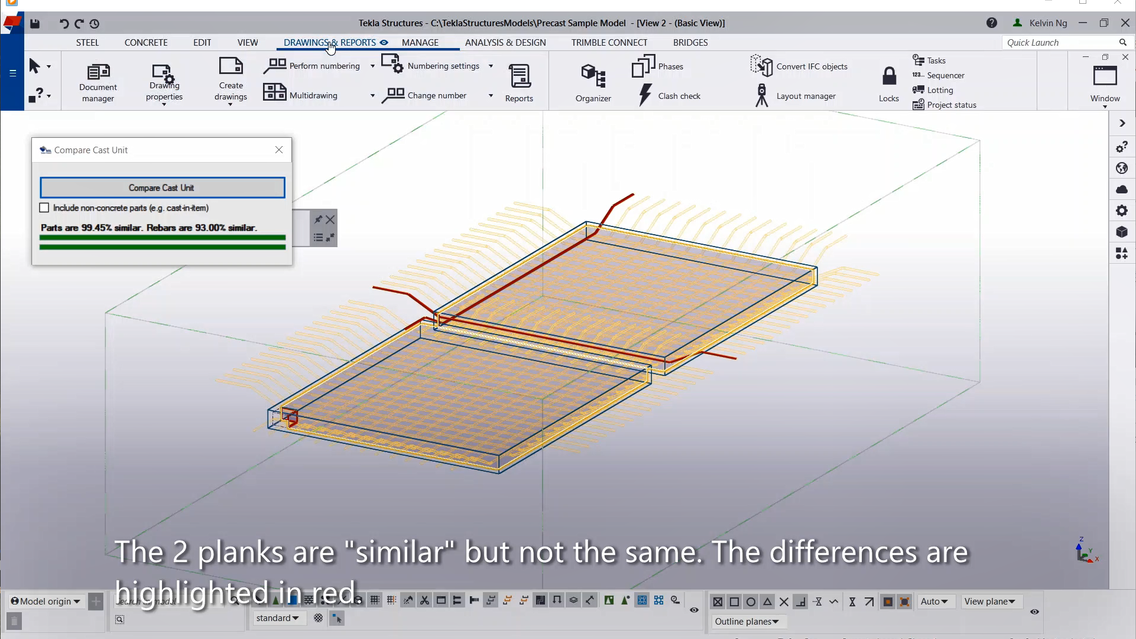Click Convert IFC objects

point(798,66)
